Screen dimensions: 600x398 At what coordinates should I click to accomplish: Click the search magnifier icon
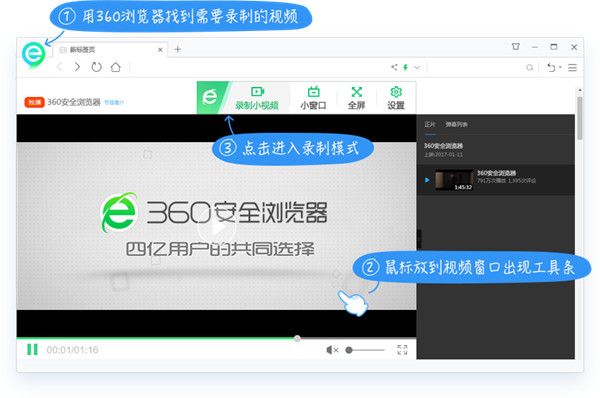coord(530,68)
